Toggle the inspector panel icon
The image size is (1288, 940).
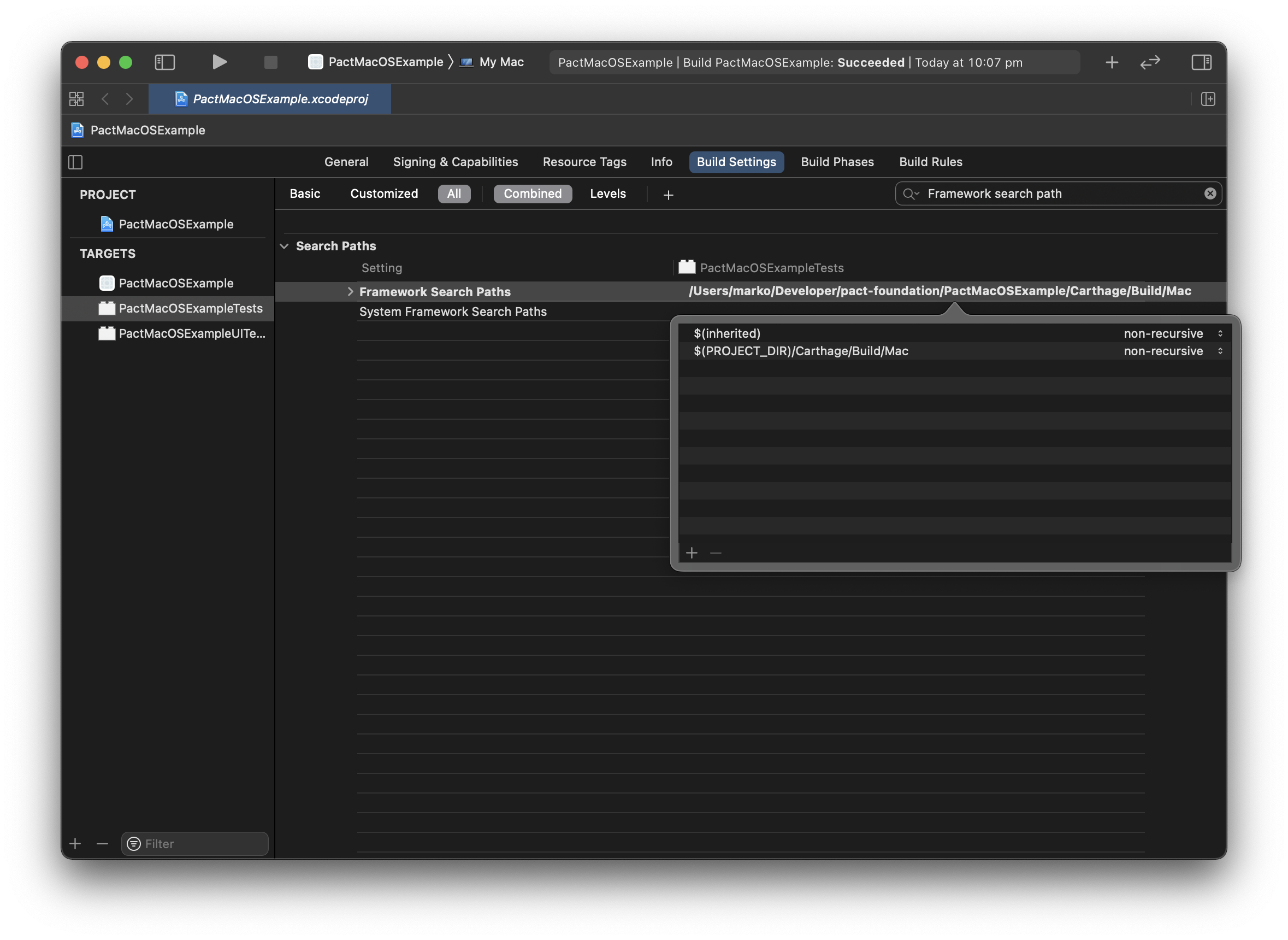[1201, 62]
